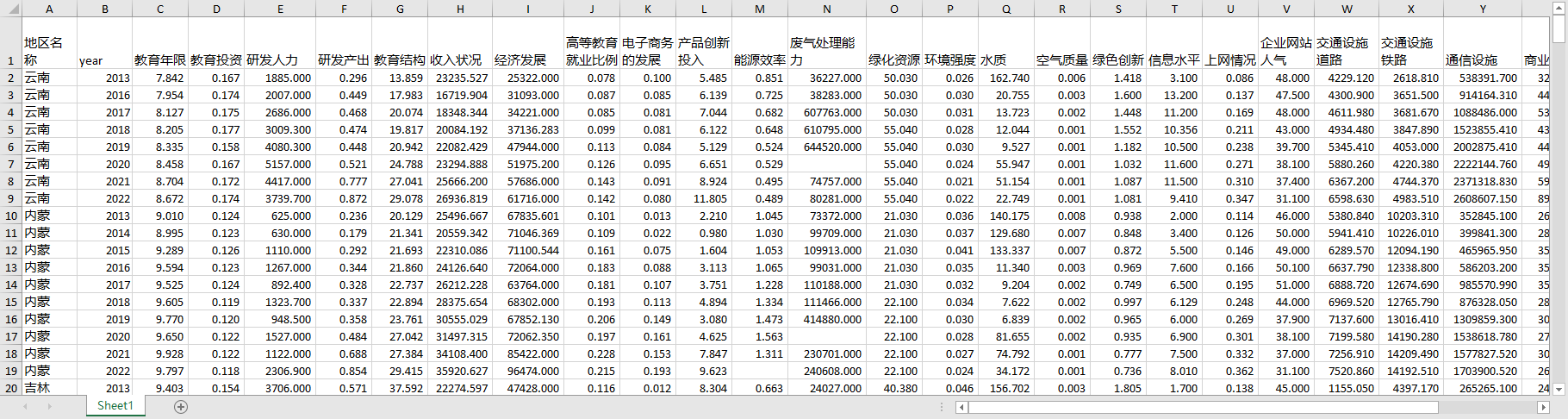Image resolution: width=1568 pixels, height=419 pixels.
Task: Click the 能源效率 header cell
Action: tap(760, 43)
